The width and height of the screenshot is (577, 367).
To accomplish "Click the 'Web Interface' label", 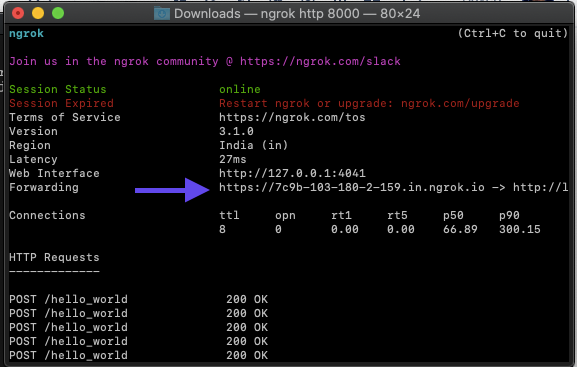I will point(54,173).
